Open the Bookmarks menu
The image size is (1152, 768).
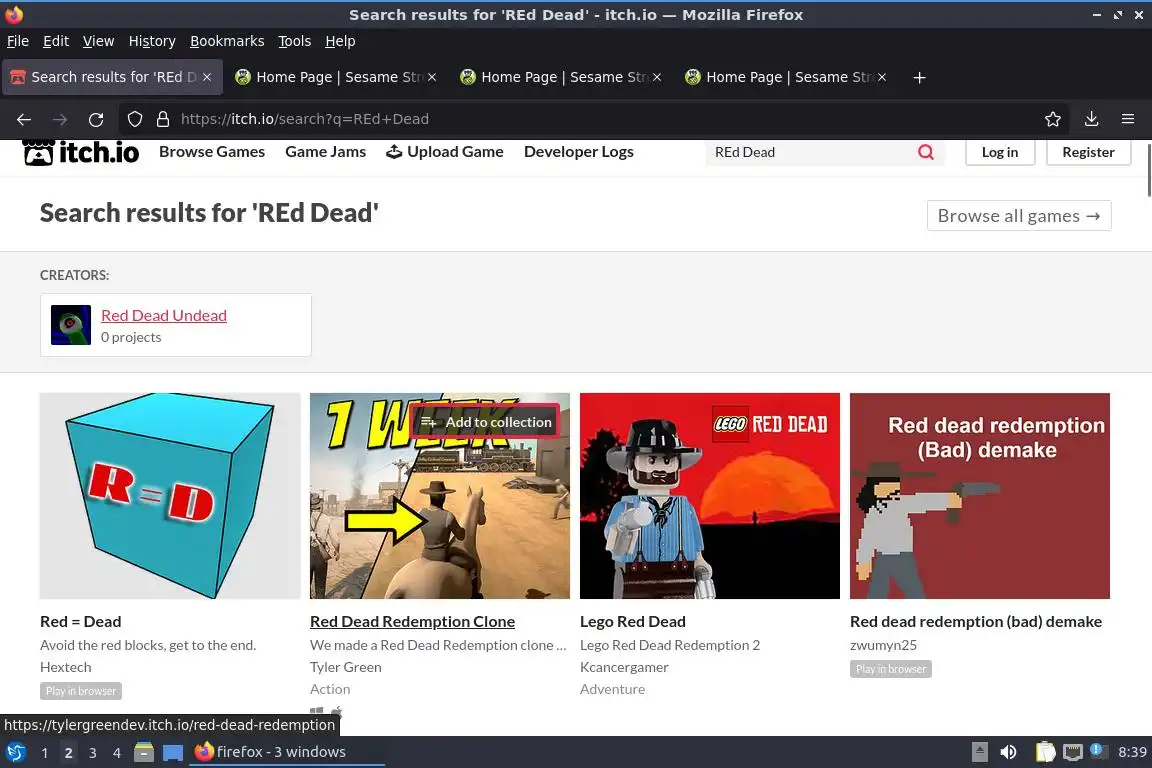pyautogui.click(x=227, y=41)
